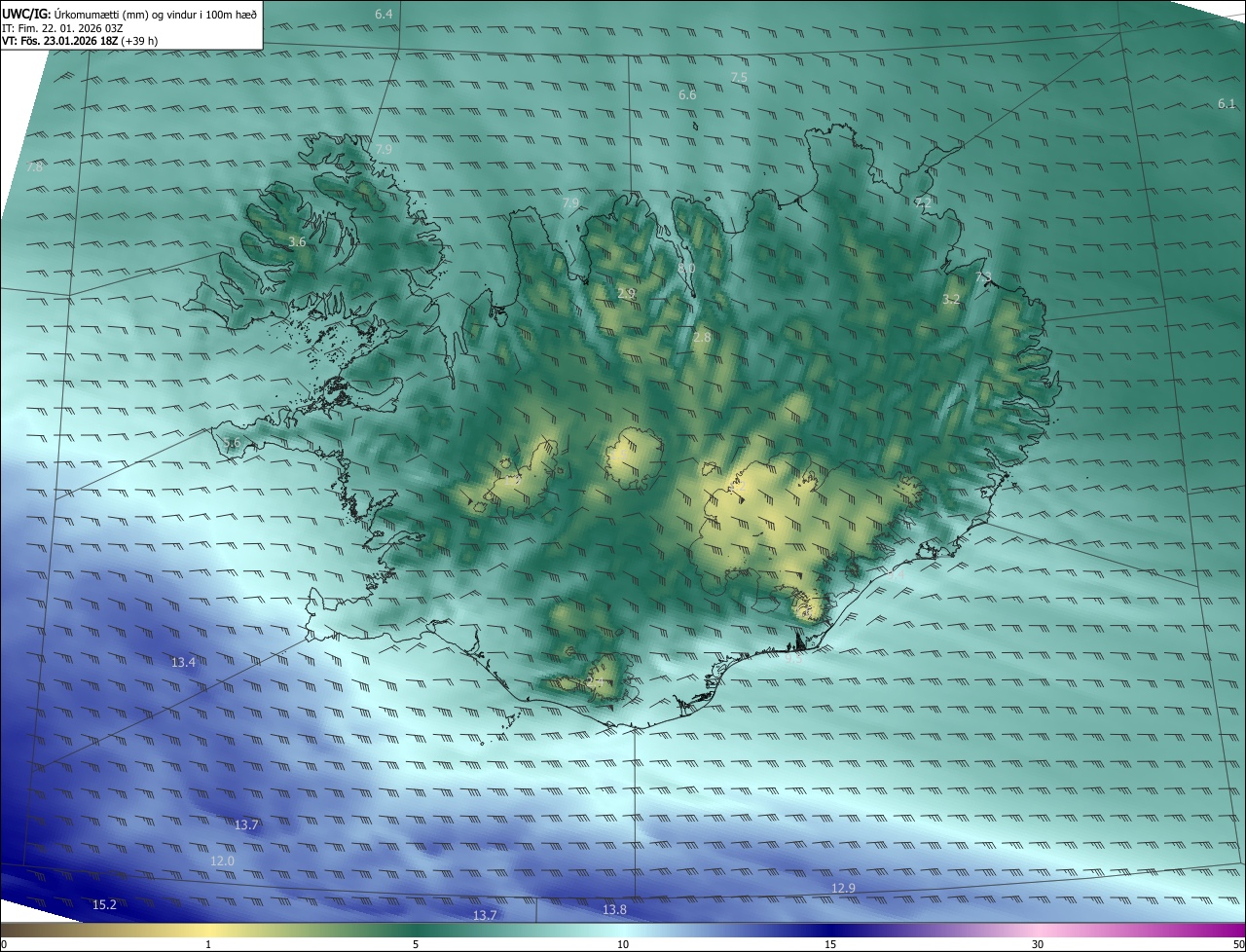This screenshot has height=952, width=1246.
Task: Select the 7.3 value label
Action: 983,277
